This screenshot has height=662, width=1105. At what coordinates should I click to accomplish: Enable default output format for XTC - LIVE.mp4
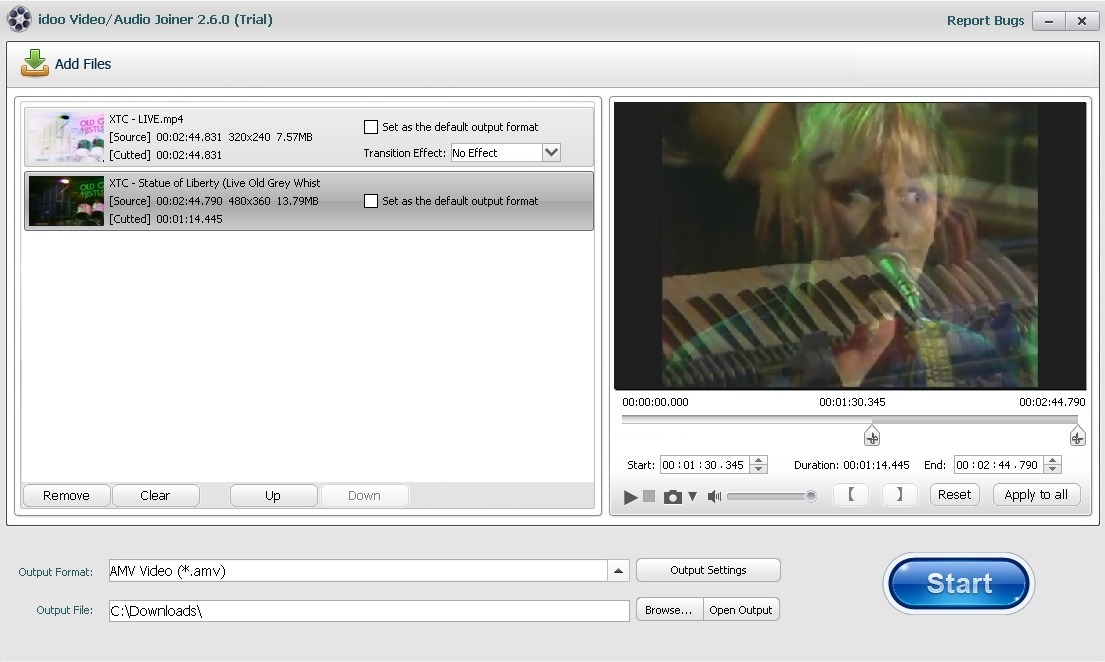tap(371, 126)
